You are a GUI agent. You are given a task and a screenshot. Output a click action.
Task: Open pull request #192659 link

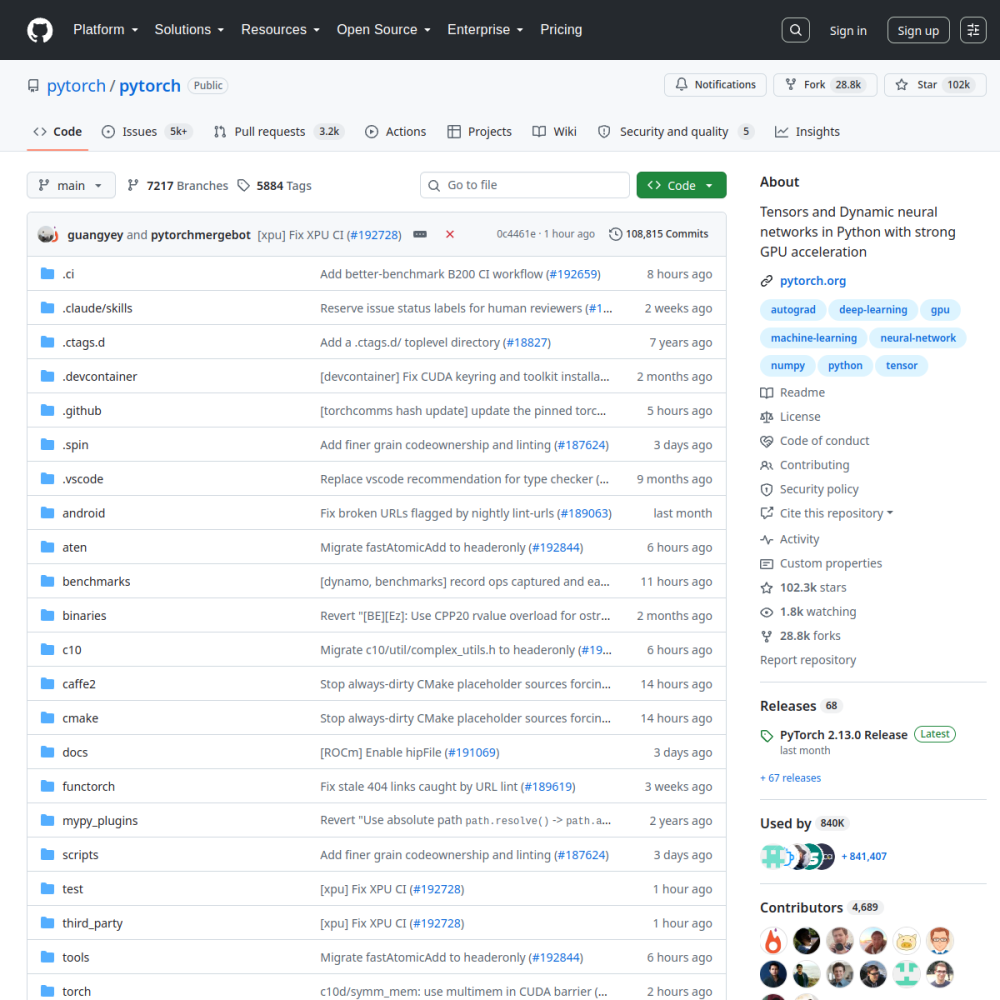[x=573, y=274]
